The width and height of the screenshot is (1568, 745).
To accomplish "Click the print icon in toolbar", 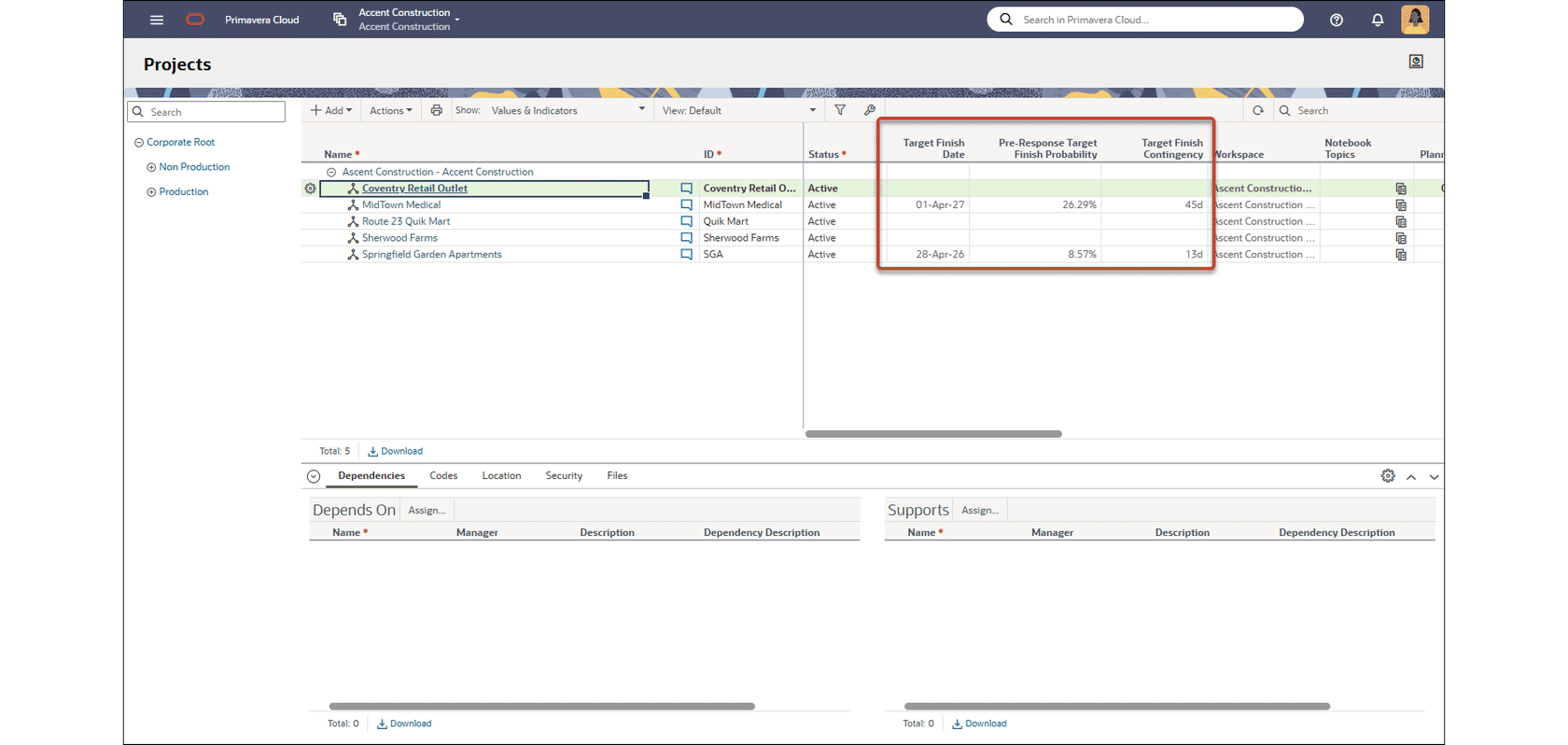I will coord(436,110).
